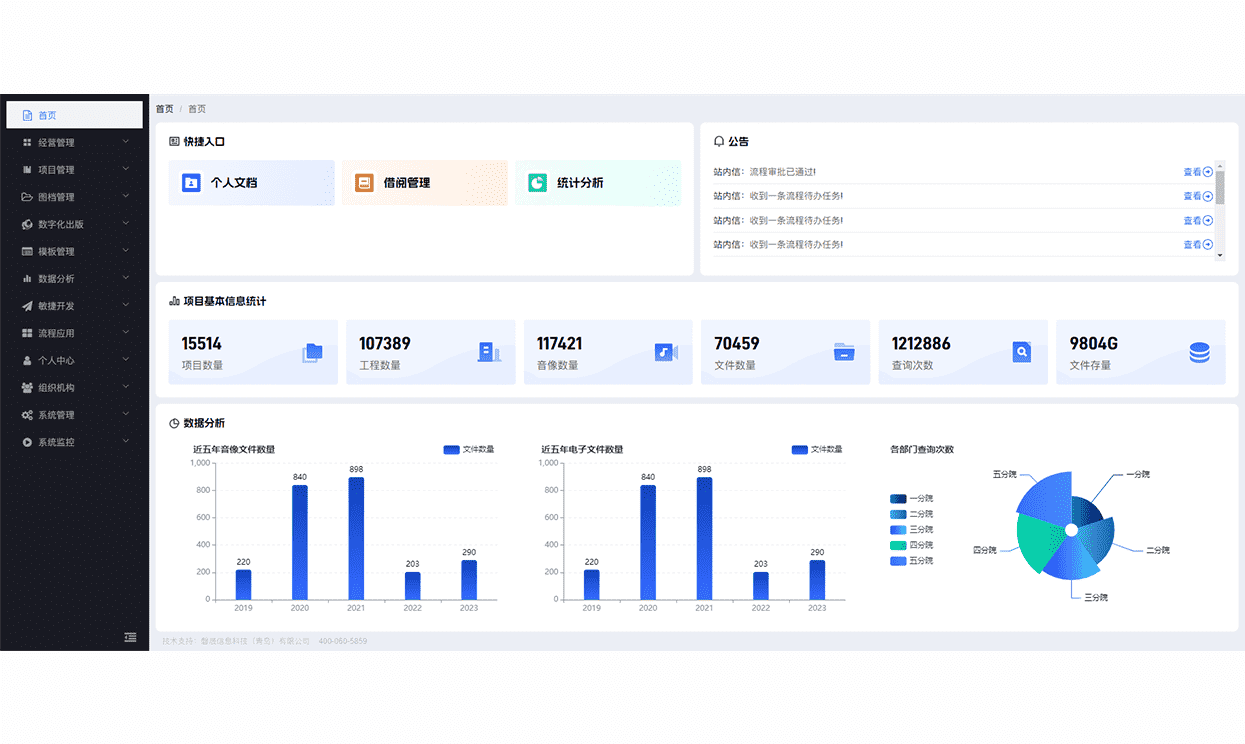Click 查看 for 流程审批已通过 notice
The image size is (1245, 744).
tap(1197, 172)
